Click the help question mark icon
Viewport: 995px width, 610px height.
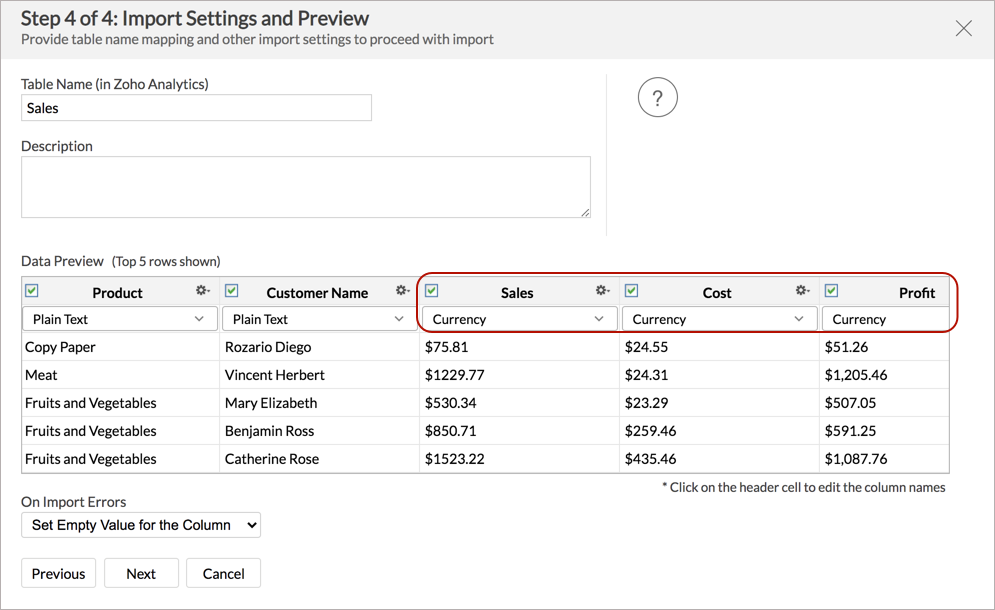(657, 97)
